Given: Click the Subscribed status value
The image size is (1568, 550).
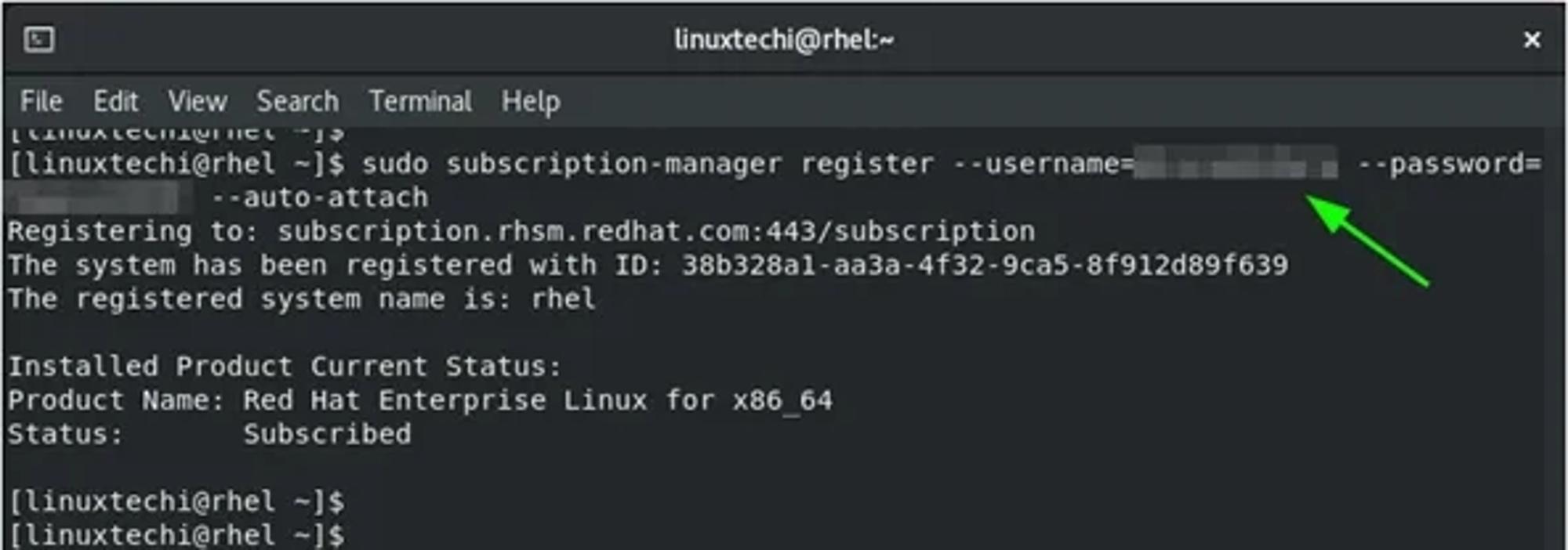Looking at the screenshot, I should pyautogui.click(x=327, y=435).
